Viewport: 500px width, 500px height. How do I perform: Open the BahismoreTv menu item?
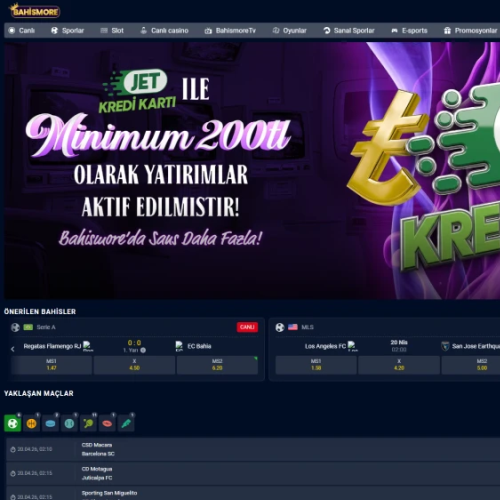(x=230, y=31)
